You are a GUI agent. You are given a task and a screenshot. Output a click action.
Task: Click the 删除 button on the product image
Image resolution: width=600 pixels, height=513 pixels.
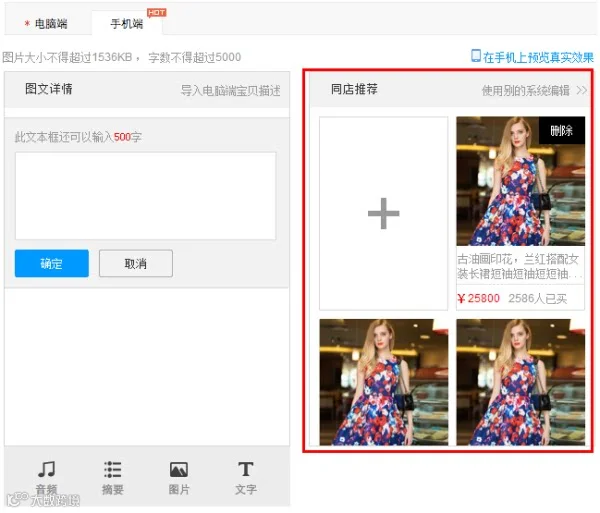pyautogui.click(x=562, y=130)
